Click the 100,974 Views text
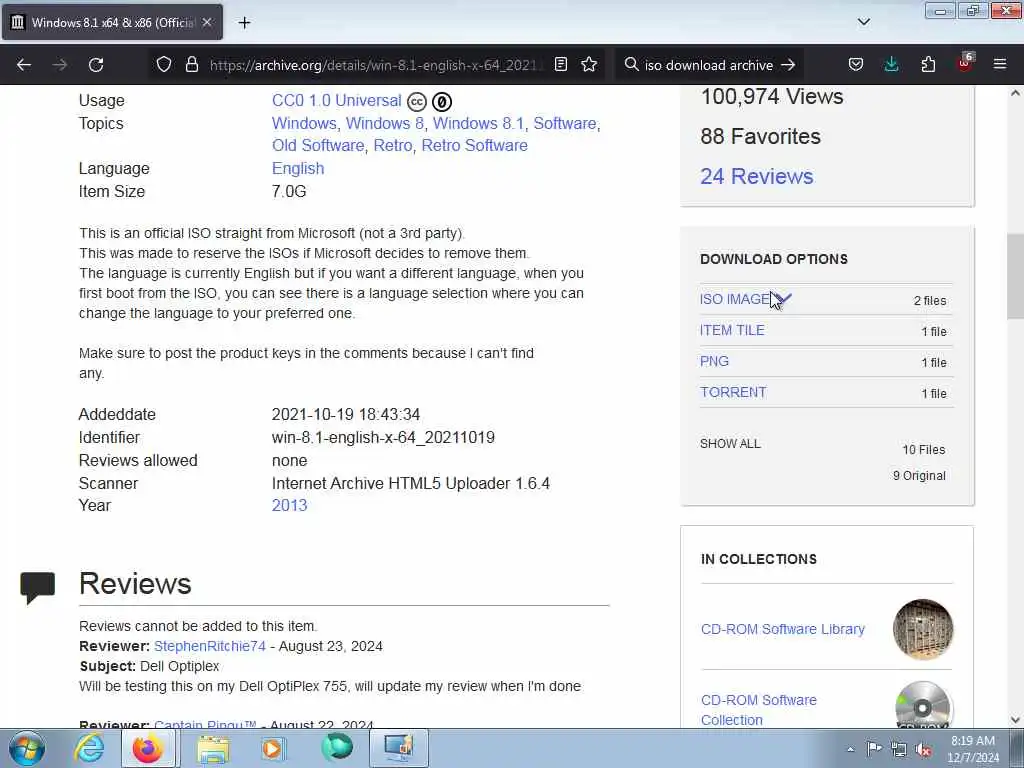 771,97
